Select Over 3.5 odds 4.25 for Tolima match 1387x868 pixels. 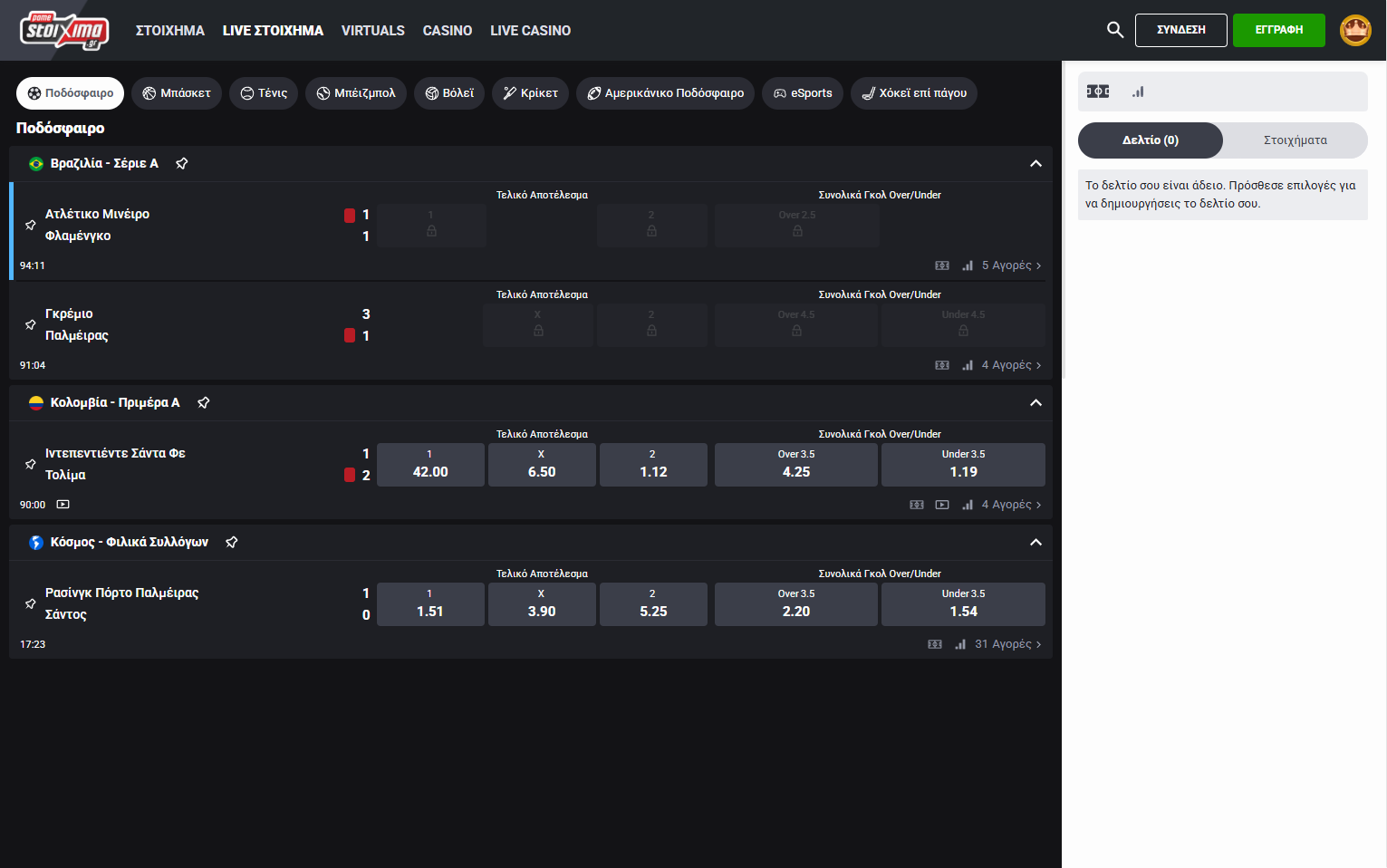tap(795, 464)
